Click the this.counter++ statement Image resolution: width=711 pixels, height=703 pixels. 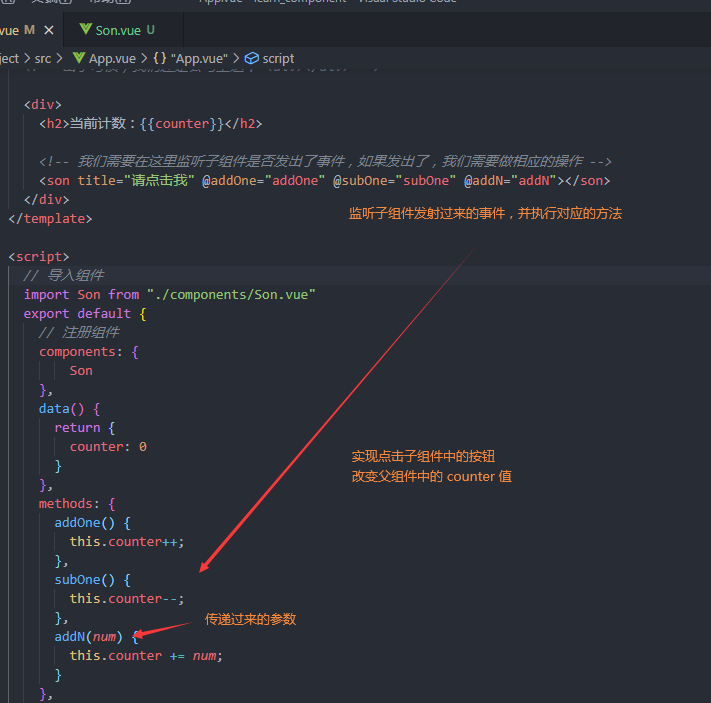127,542
